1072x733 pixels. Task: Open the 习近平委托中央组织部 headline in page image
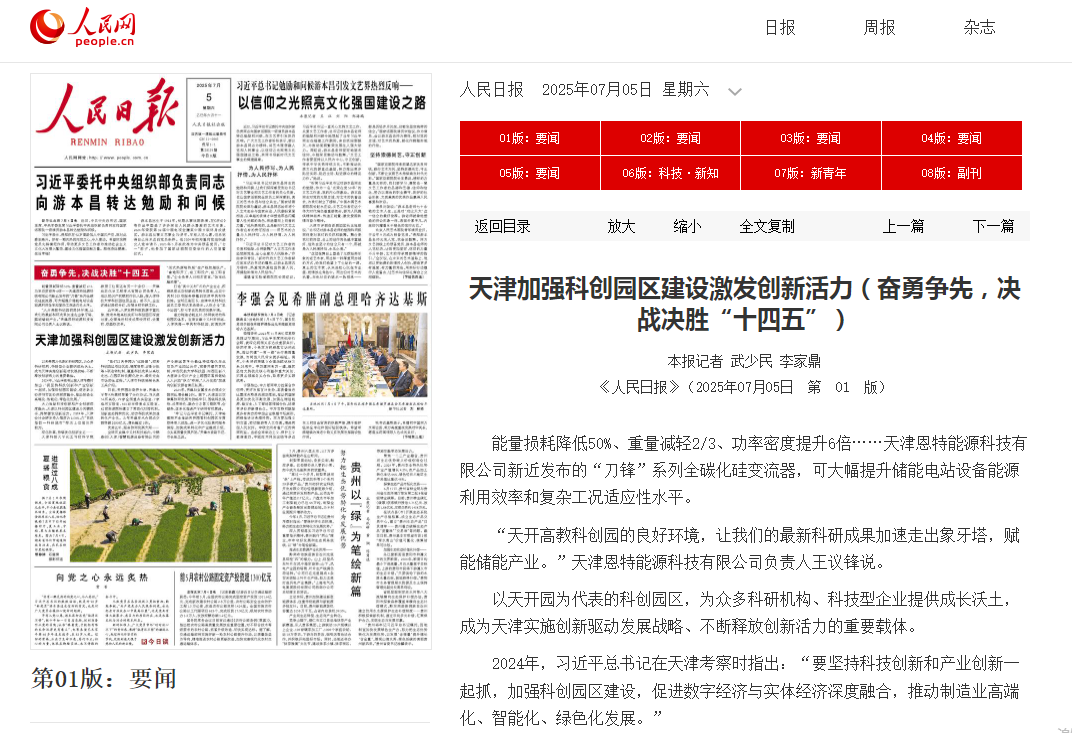[130, 192]
